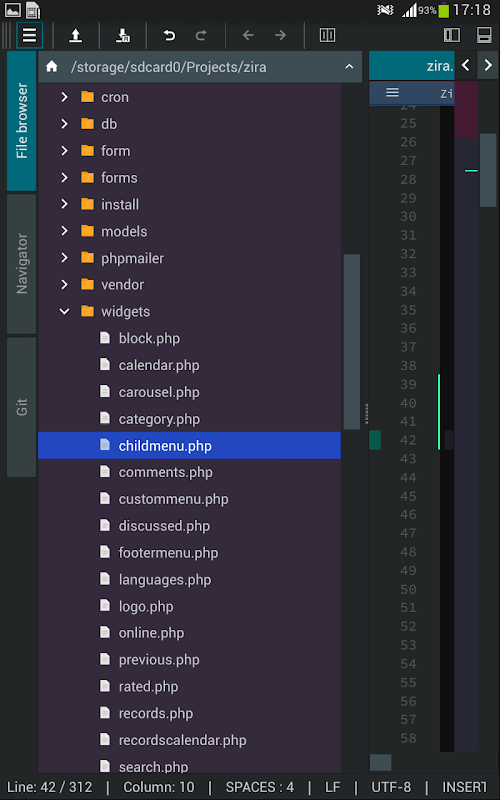The image size is (500, 800).
Task: Click the split columns view icon
Action: click(x=327, y=35)
